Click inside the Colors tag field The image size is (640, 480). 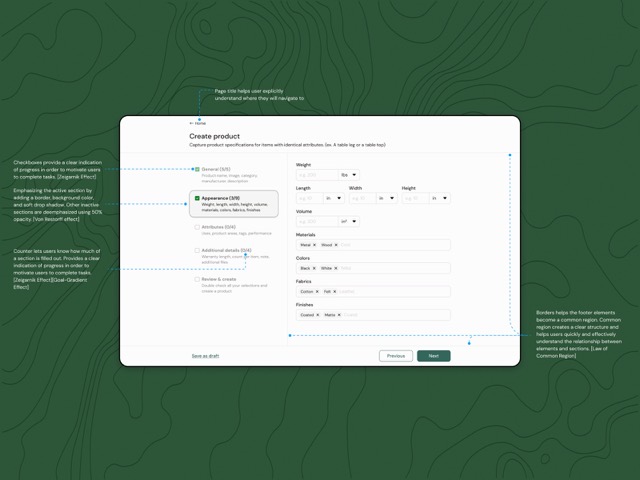coord(373,268)
